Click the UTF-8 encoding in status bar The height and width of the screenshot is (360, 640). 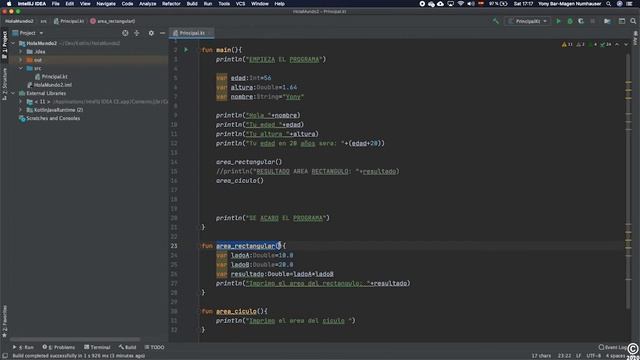click(x=593, y=356)
